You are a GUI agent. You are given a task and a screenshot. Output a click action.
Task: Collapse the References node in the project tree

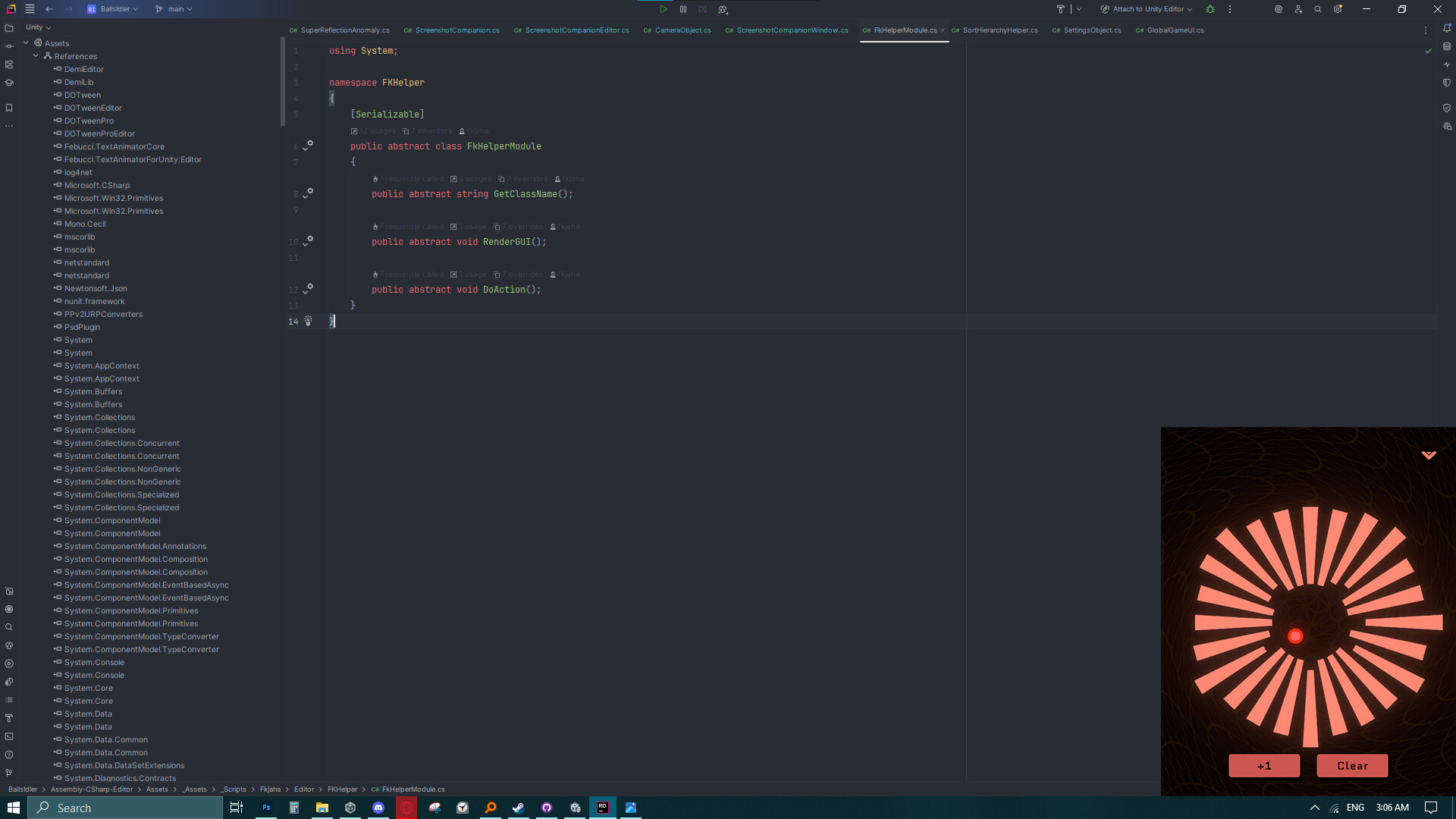36,56
